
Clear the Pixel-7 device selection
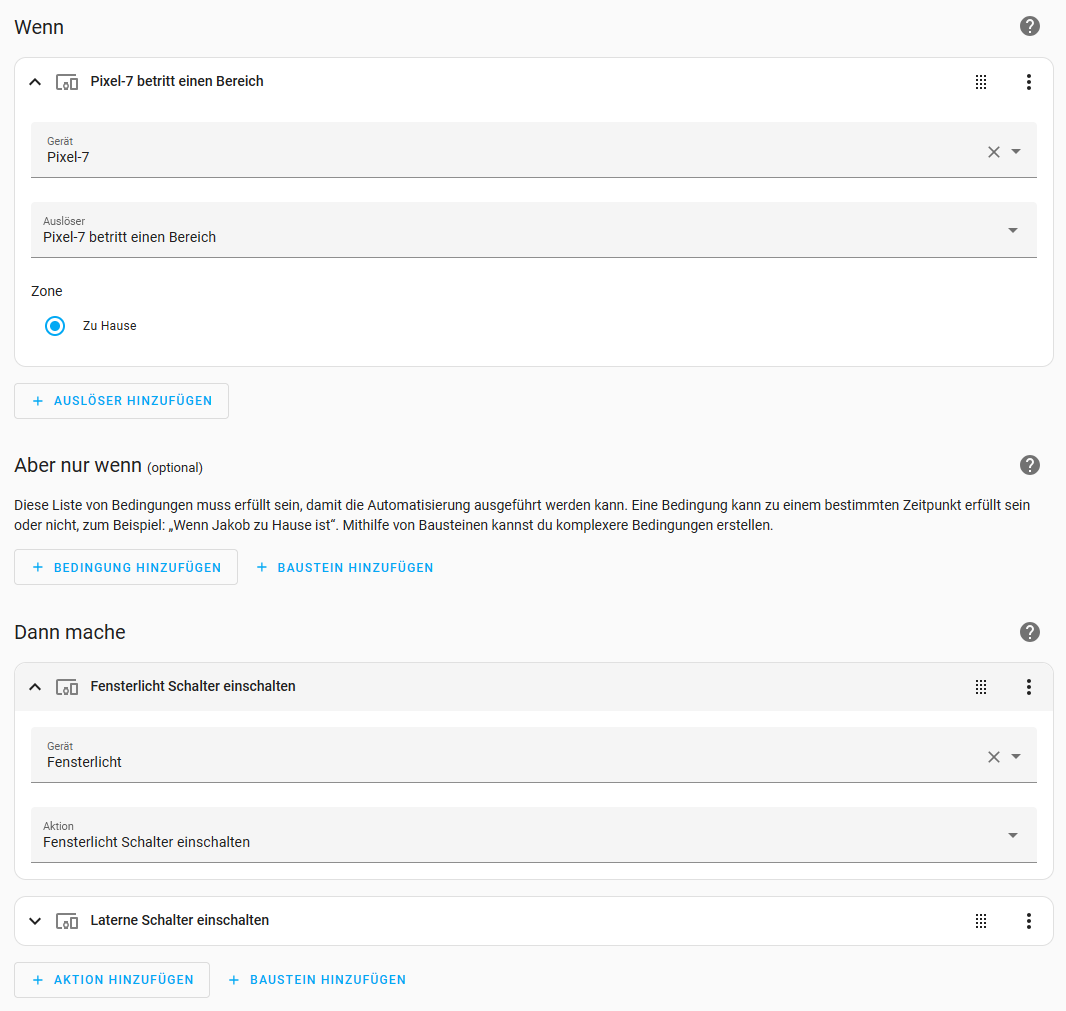point(993,152)
